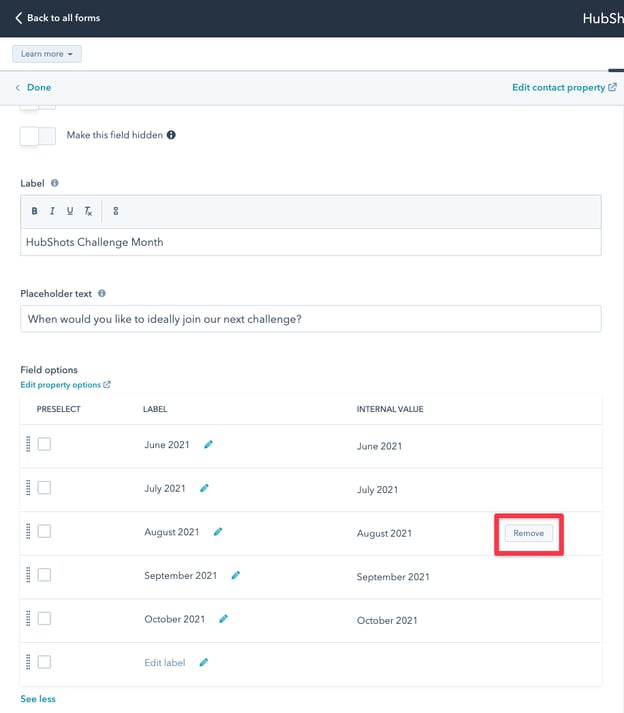Viewport: 624px width, 713px height.
Task: Toggle Make this field hidden switch
Action: click(x=38, y=136)
